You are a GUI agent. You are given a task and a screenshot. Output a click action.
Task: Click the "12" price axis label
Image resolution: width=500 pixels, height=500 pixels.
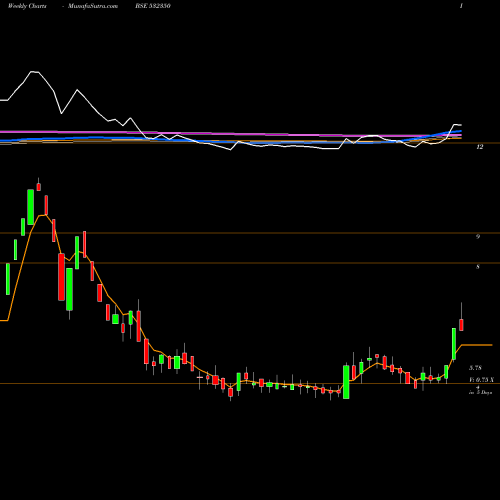[480, 147]
